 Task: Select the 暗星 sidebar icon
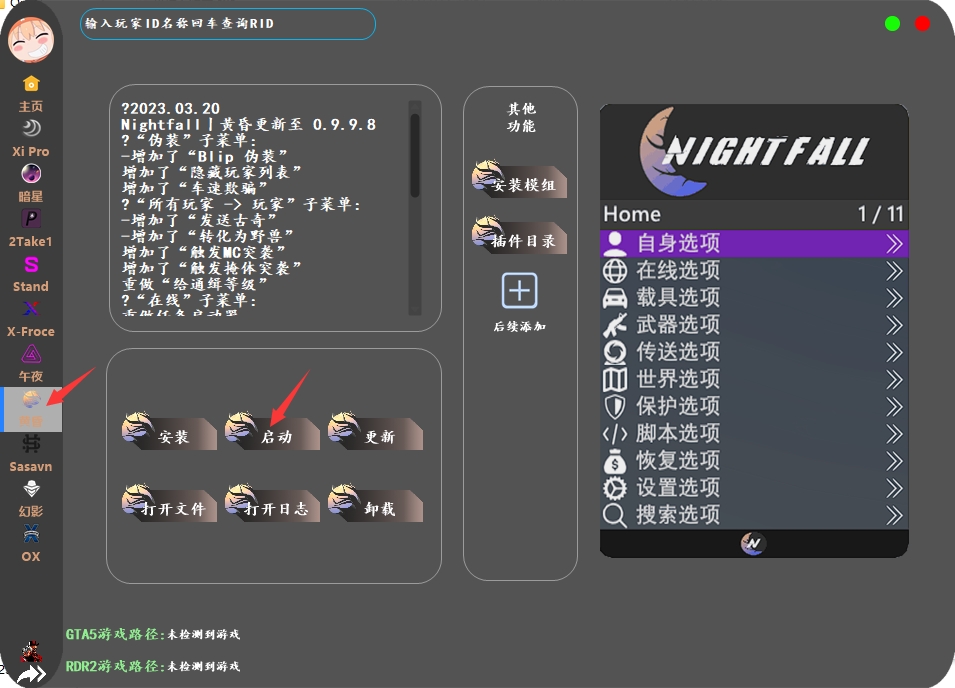(31, 181)
